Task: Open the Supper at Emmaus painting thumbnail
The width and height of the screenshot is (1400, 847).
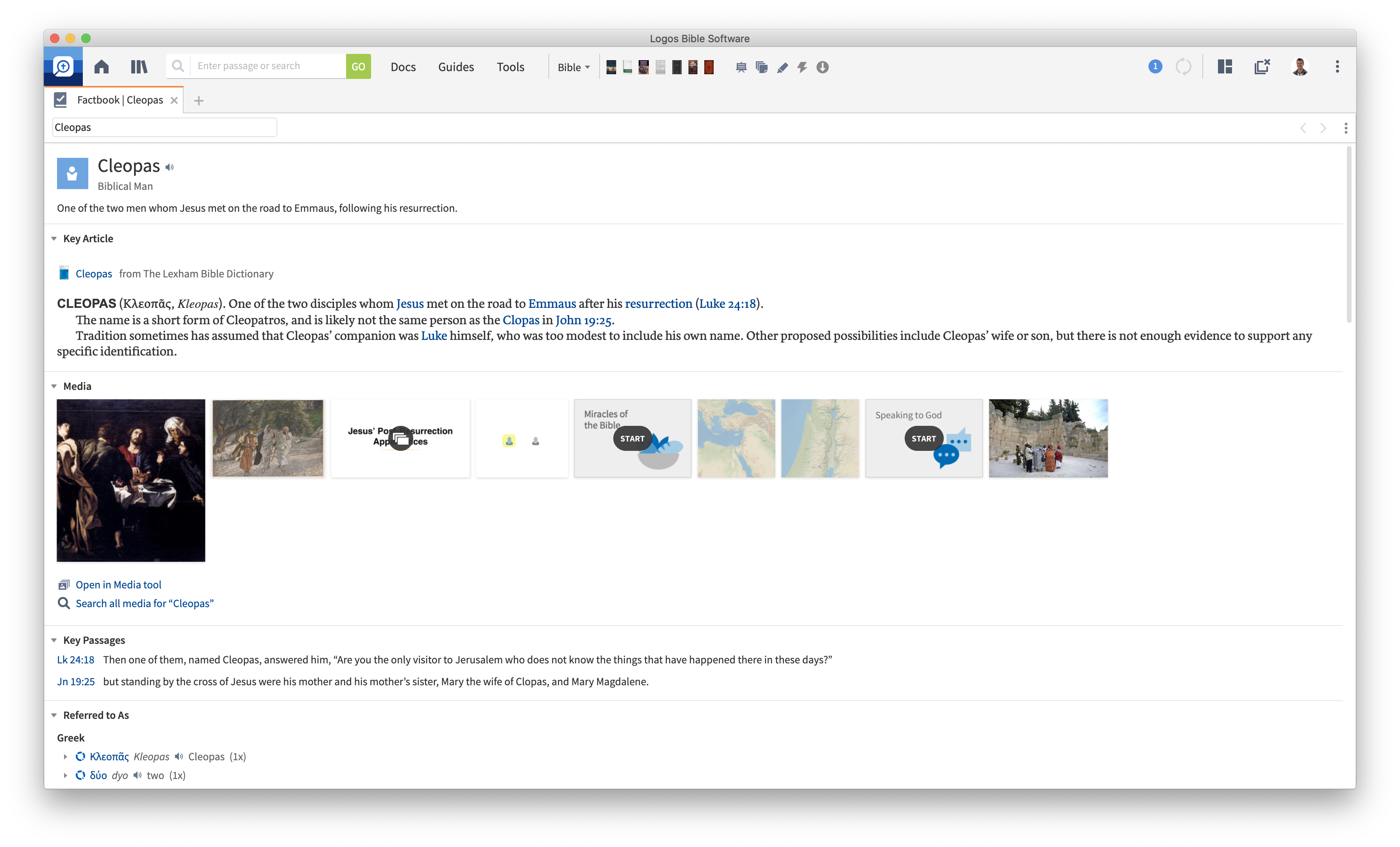Action: pos(131,481)
